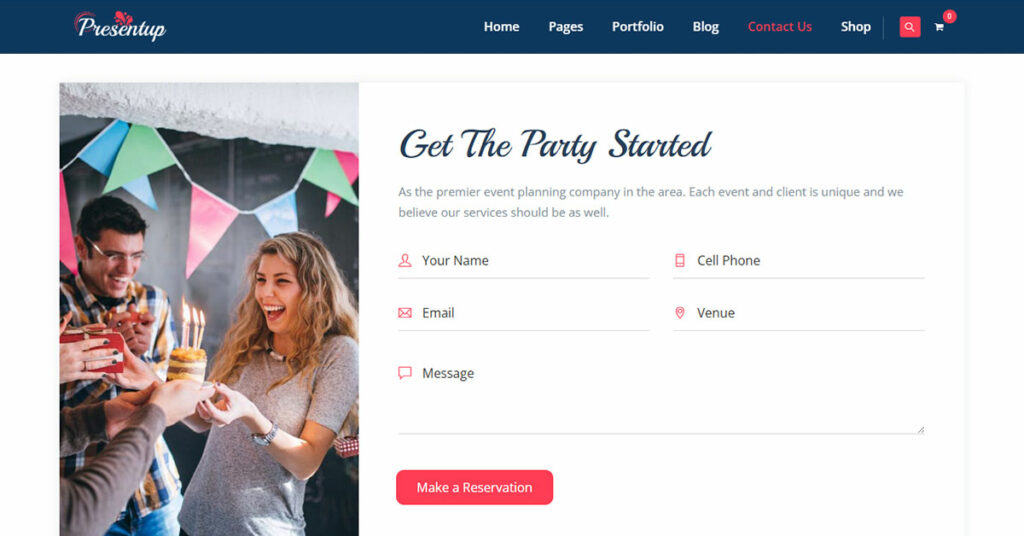Viewport: 1024px width, 536px height.
Task: Click the envelope icon beside Email
Action: 405,313
